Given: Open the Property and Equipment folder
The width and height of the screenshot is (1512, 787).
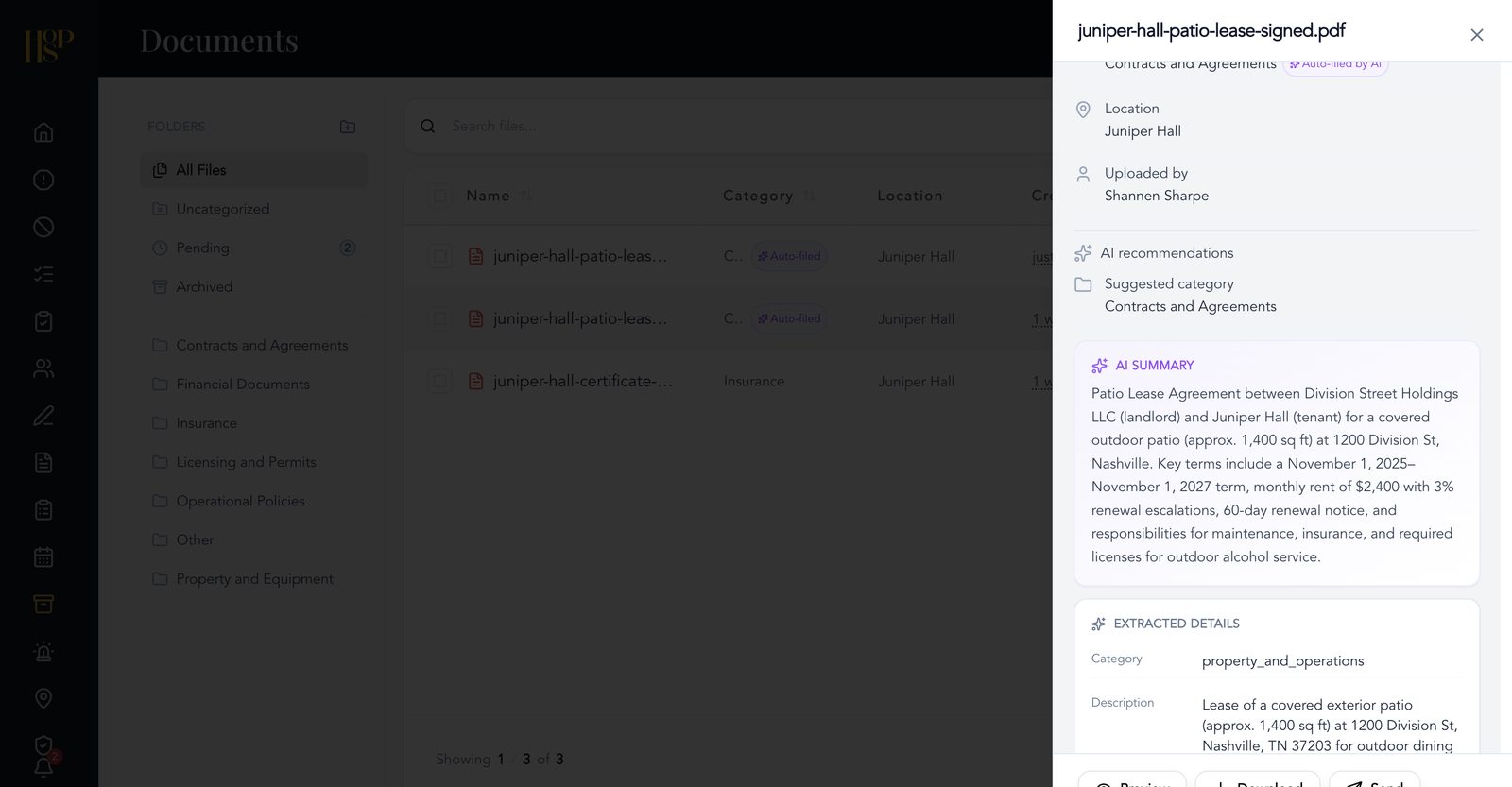Looking at the screenshot, I should [254, 579].
